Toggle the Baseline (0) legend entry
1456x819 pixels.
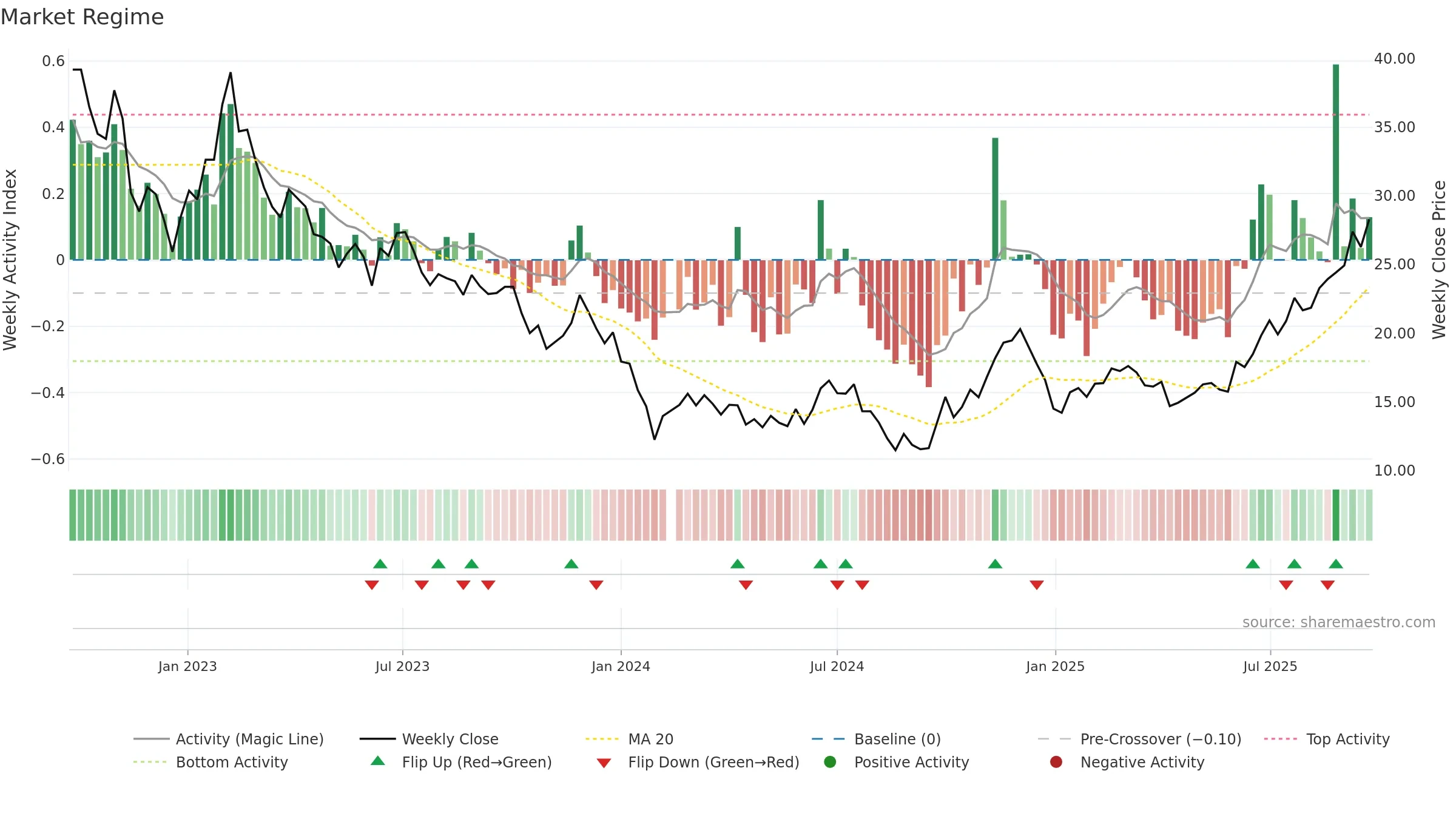(x=876, y=739)
